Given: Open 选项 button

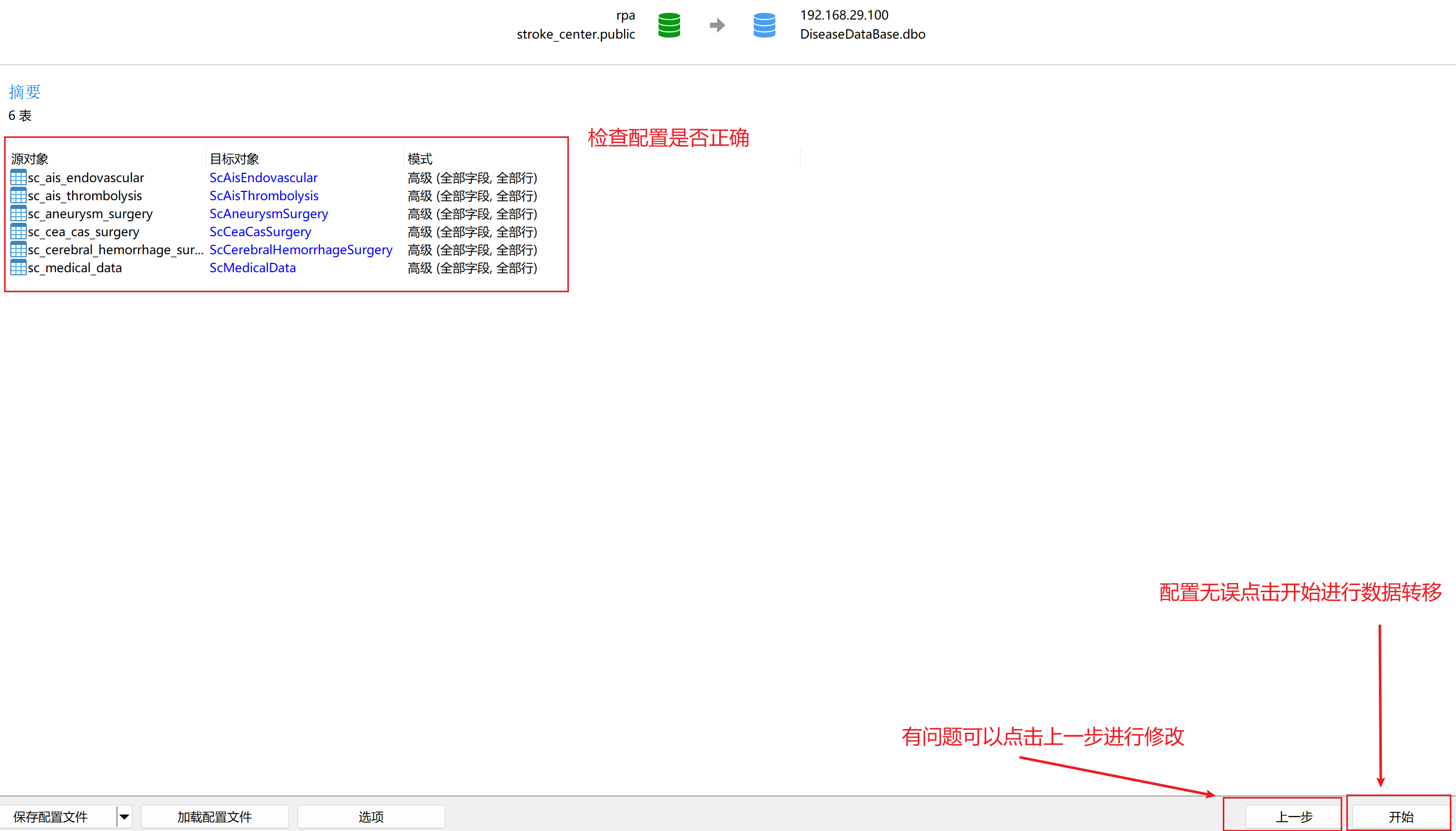Looking at the screenshot, I should coord(371,817).
